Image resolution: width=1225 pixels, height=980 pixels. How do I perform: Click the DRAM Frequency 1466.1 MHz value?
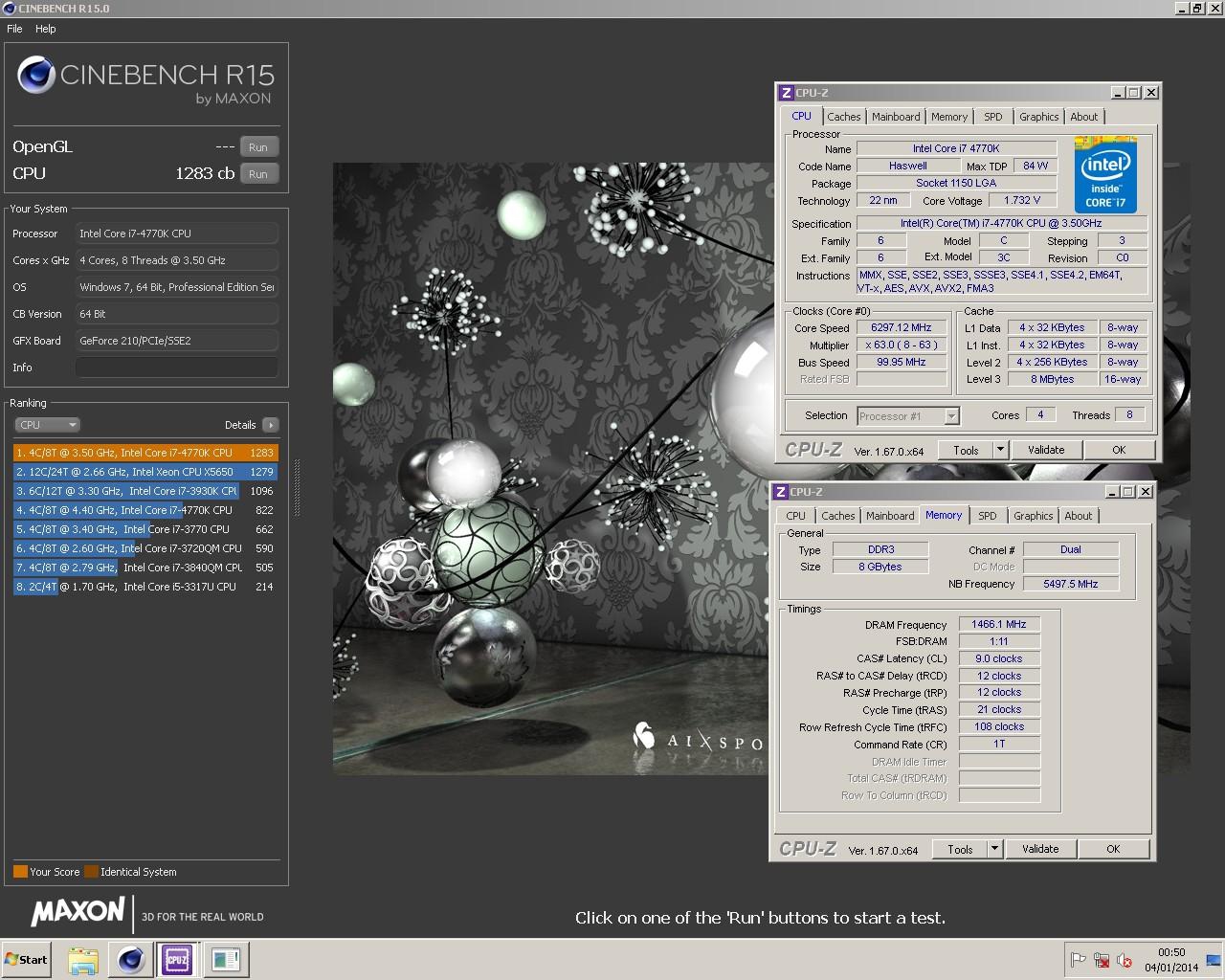(999, 624)
